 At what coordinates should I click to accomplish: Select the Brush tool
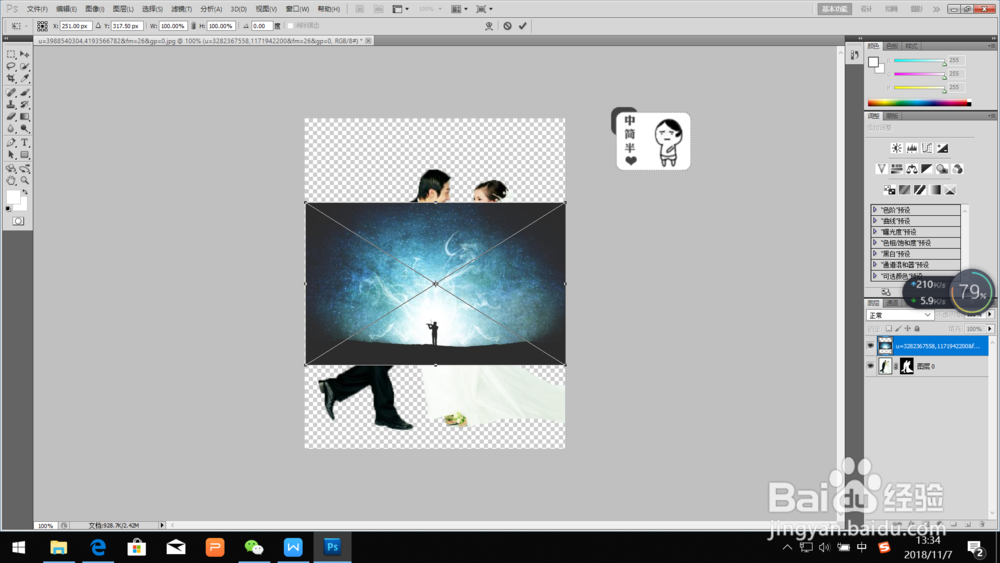point(24,92)
